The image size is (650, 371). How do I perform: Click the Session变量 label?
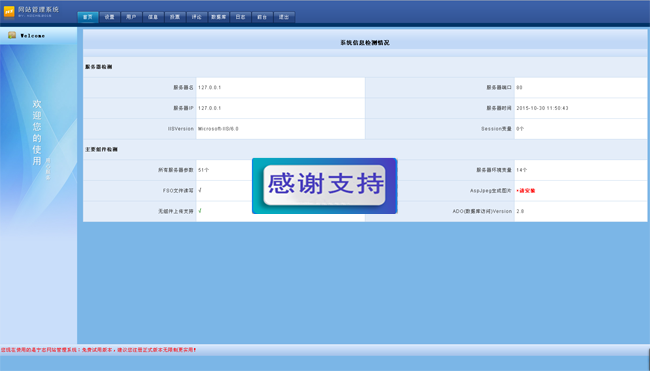click(x=496, y=129)
